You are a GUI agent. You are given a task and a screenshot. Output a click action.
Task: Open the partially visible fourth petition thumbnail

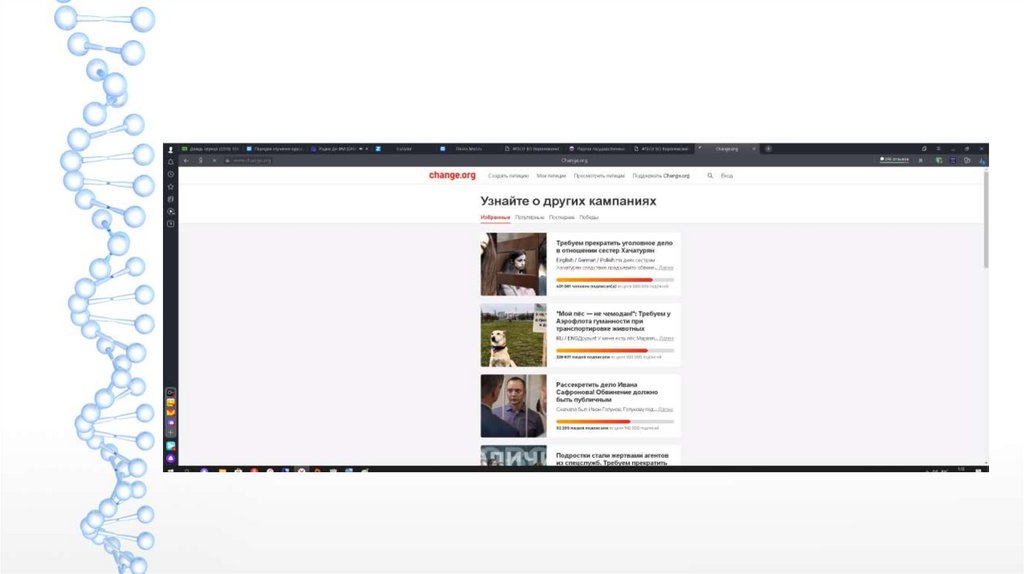513,455
